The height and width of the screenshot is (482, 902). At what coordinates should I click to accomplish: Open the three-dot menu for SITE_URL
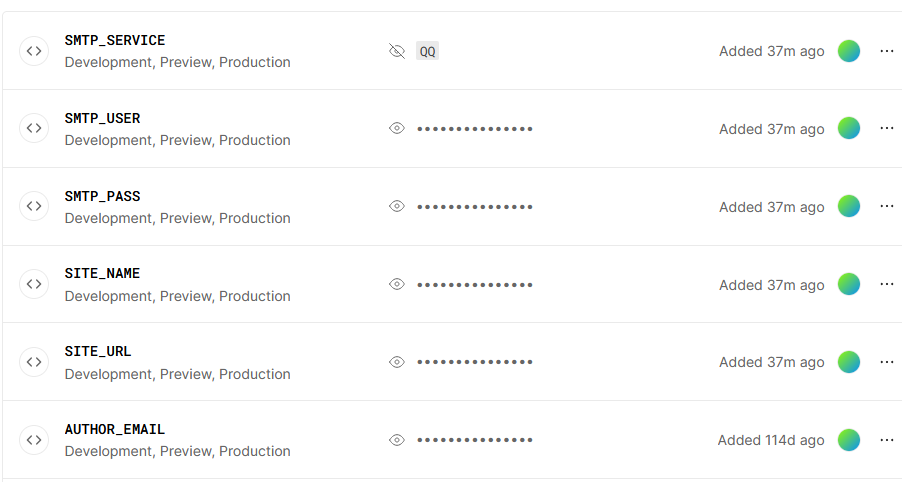pos(887,361)
